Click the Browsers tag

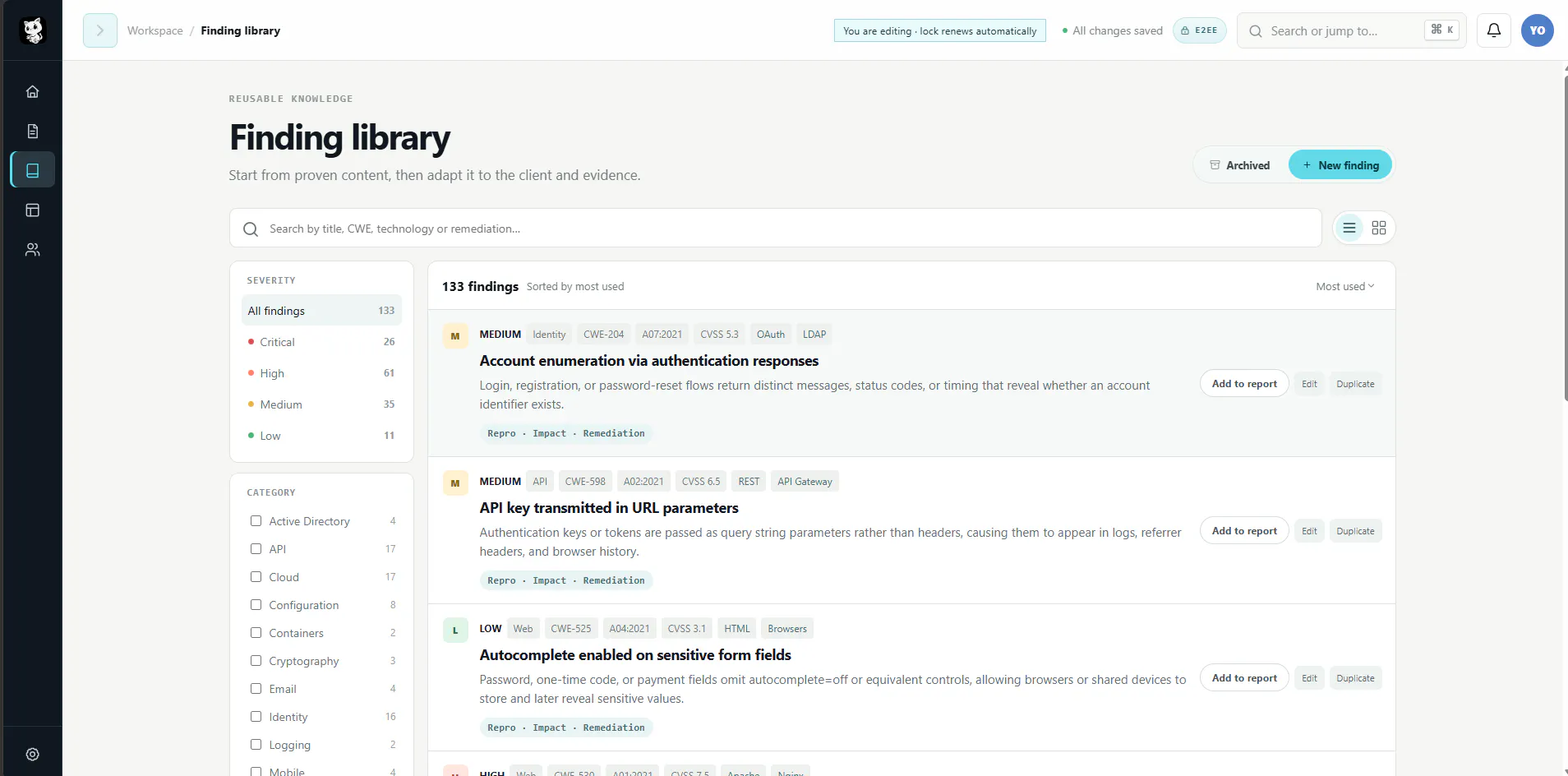(x=787, y=629)
